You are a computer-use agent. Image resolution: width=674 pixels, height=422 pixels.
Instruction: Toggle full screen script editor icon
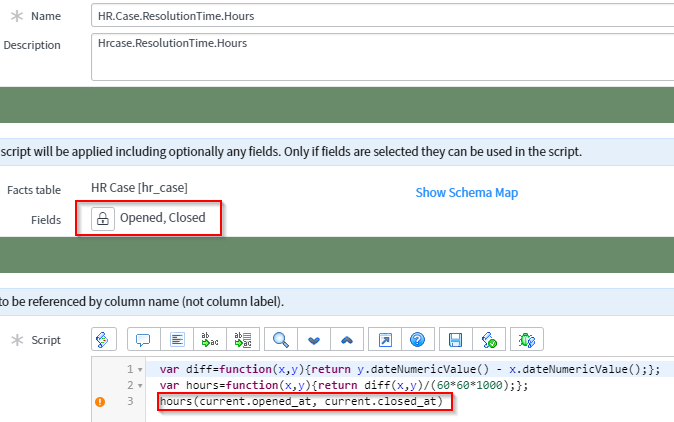coord(385,339)
